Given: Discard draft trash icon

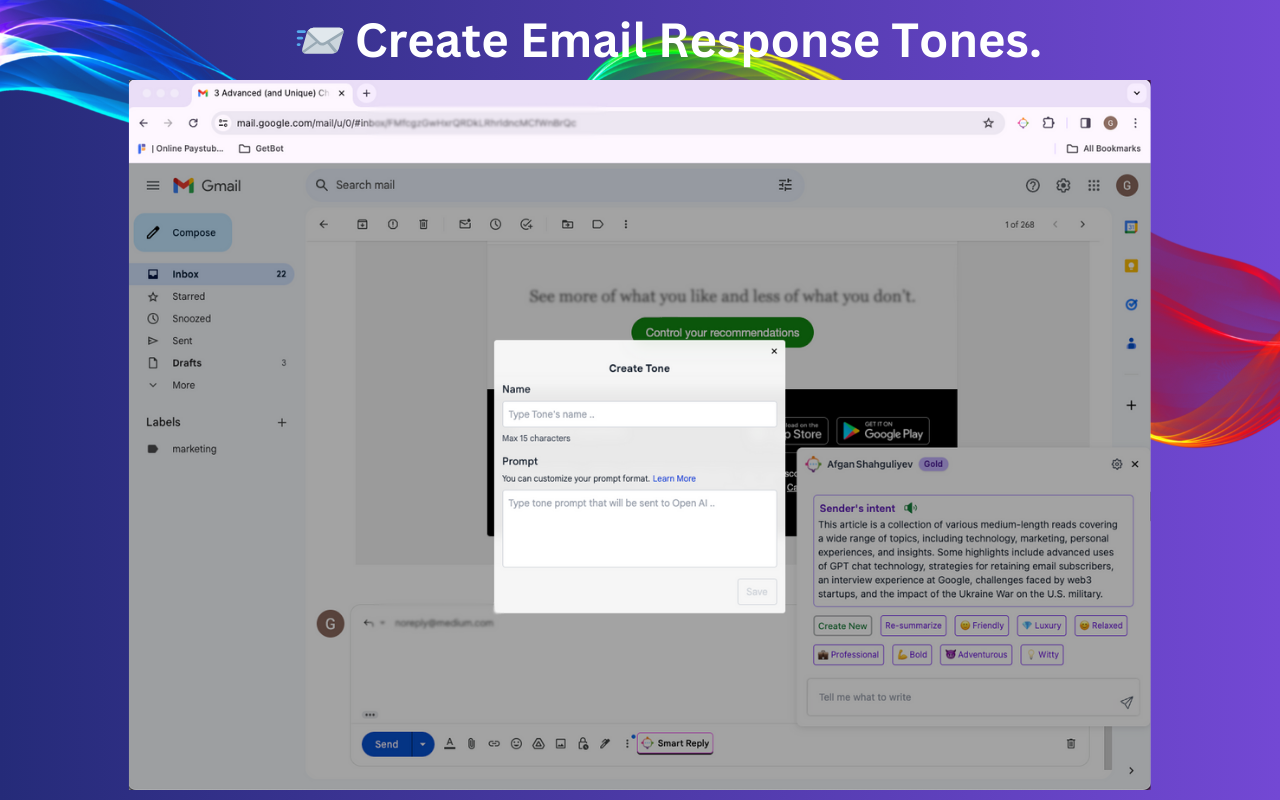Looking at the screenshot, I should [x=1071, y=744].
